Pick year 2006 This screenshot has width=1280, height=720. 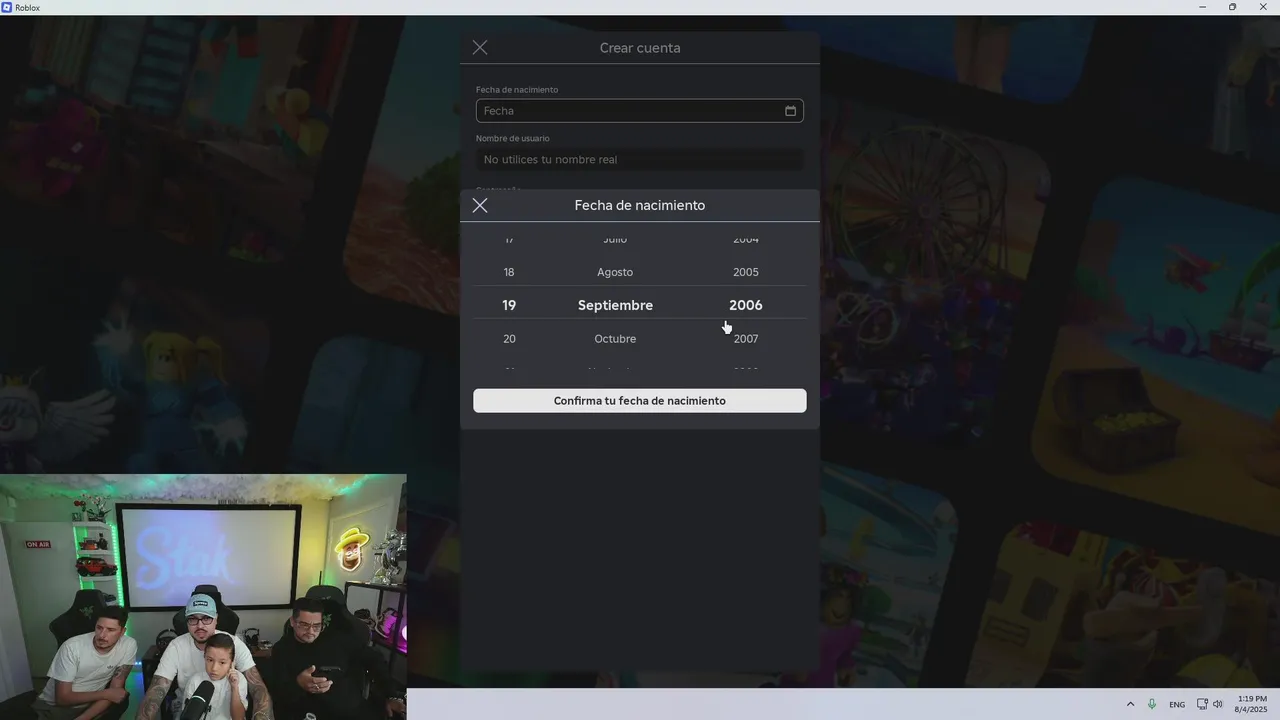[746, 305]
